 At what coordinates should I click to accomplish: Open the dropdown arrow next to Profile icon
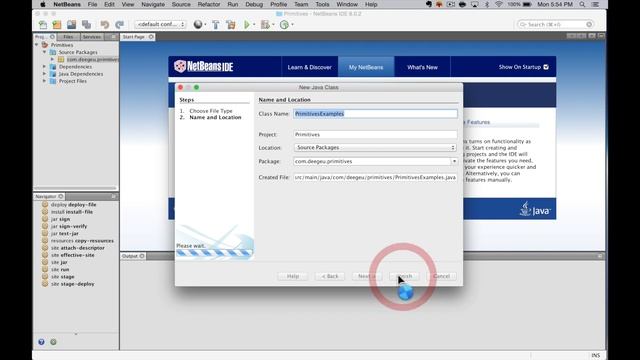tap(292, 24)
